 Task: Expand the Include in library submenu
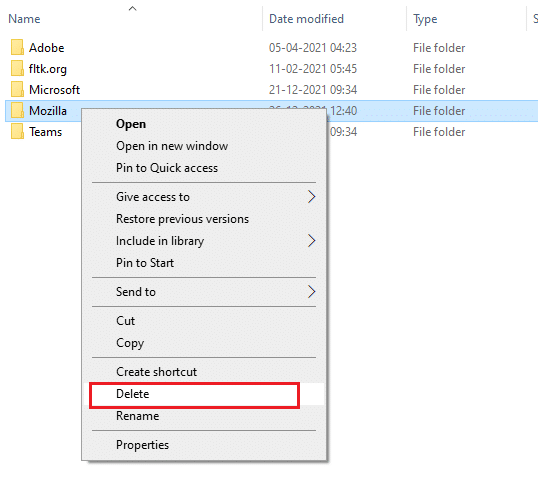pyautogui.click(x=204, y=241)
